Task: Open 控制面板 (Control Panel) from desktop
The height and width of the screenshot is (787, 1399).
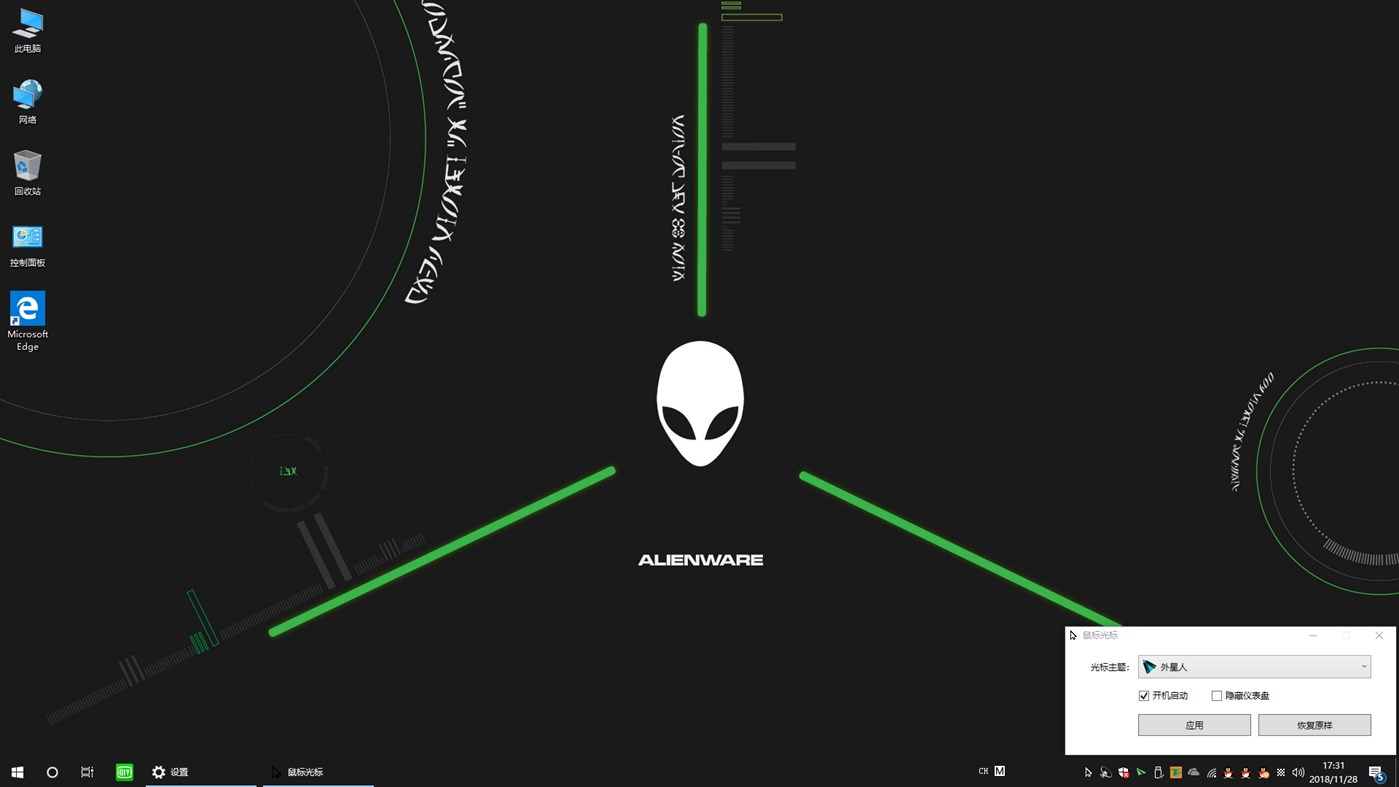Action: [27, 242]
